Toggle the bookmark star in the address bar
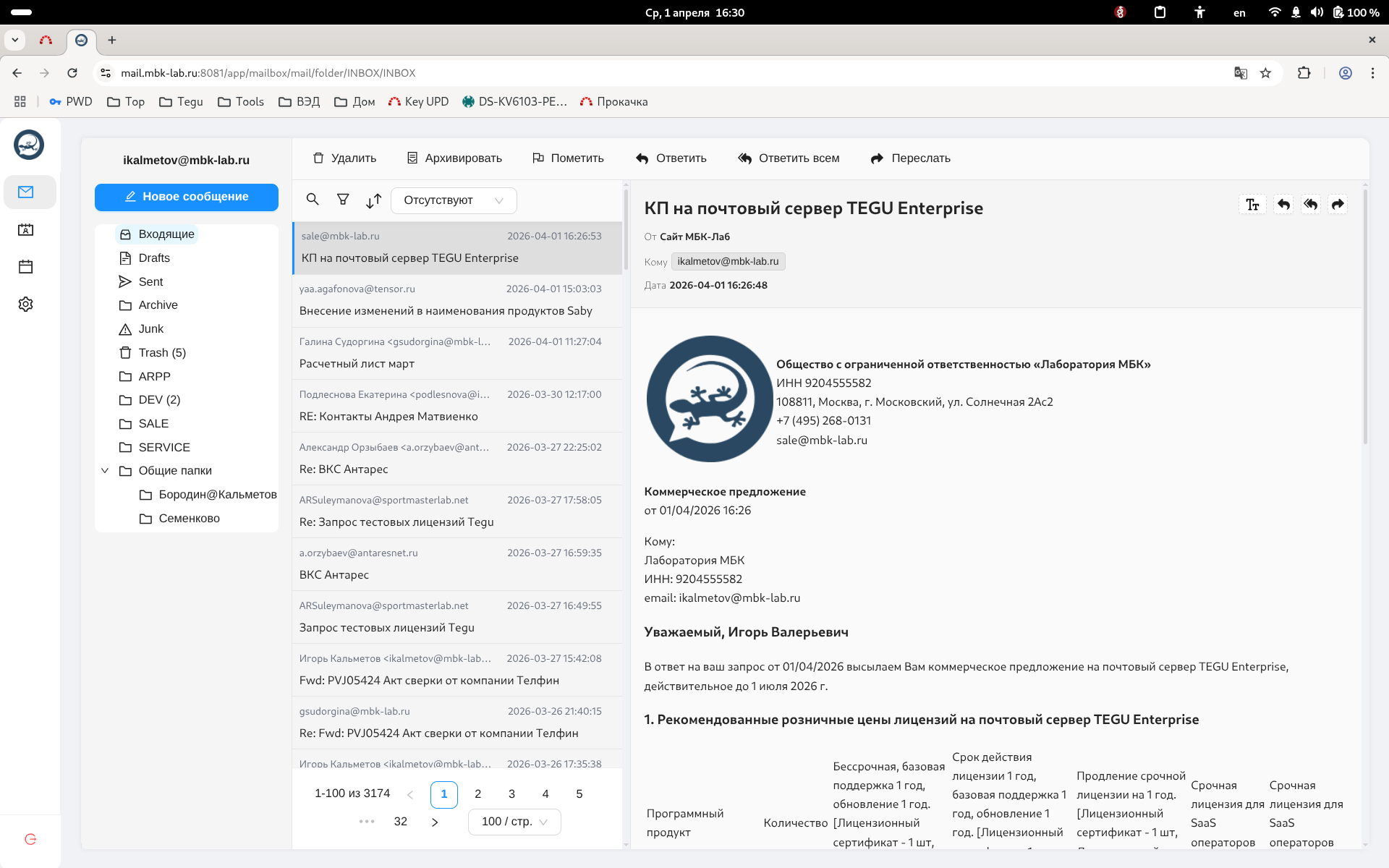The width and height of the screenshot is (1389, 868). [1265, 72]
